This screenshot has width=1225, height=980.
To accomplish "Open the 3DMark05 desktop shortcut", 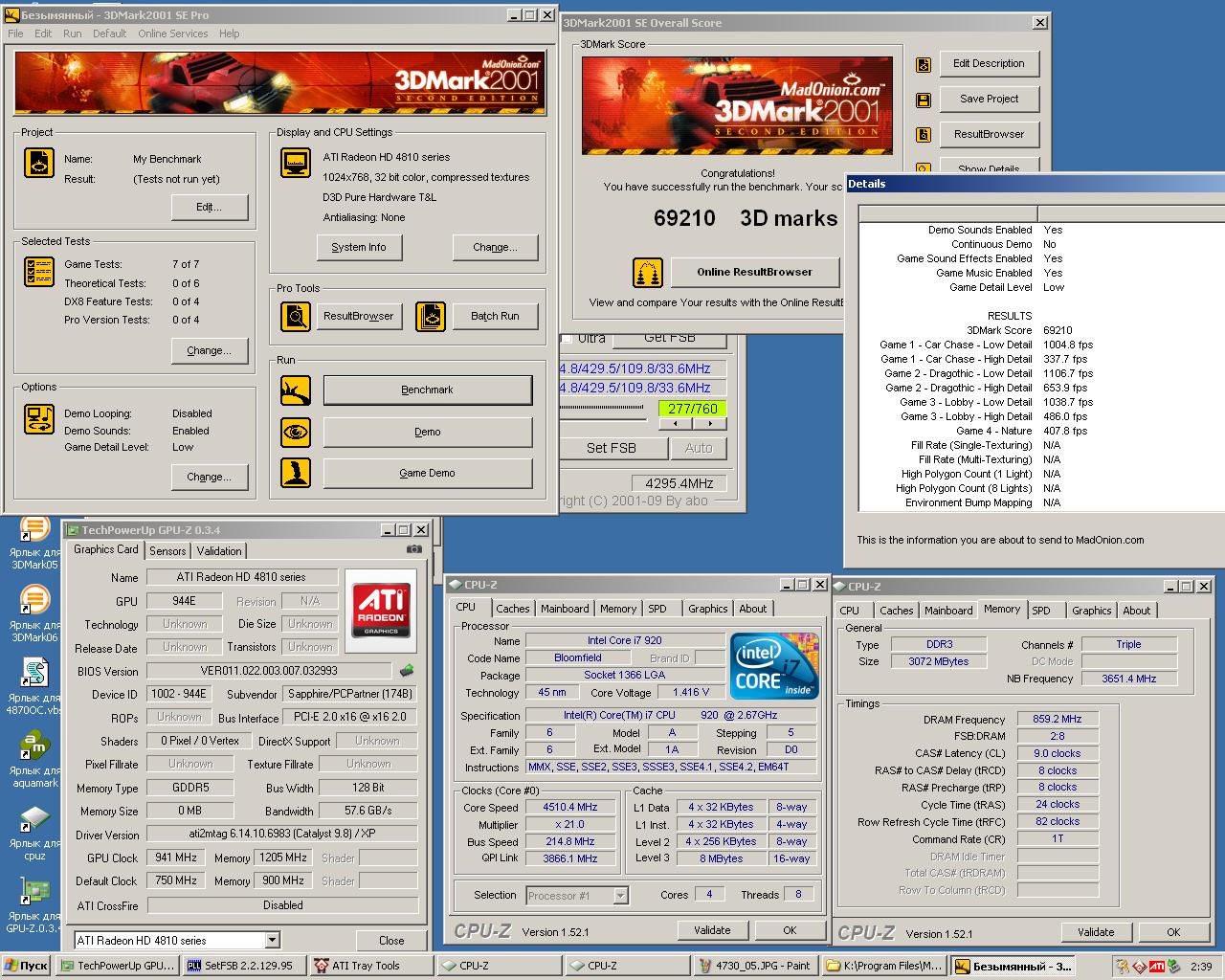I will (x=34, y=543).
